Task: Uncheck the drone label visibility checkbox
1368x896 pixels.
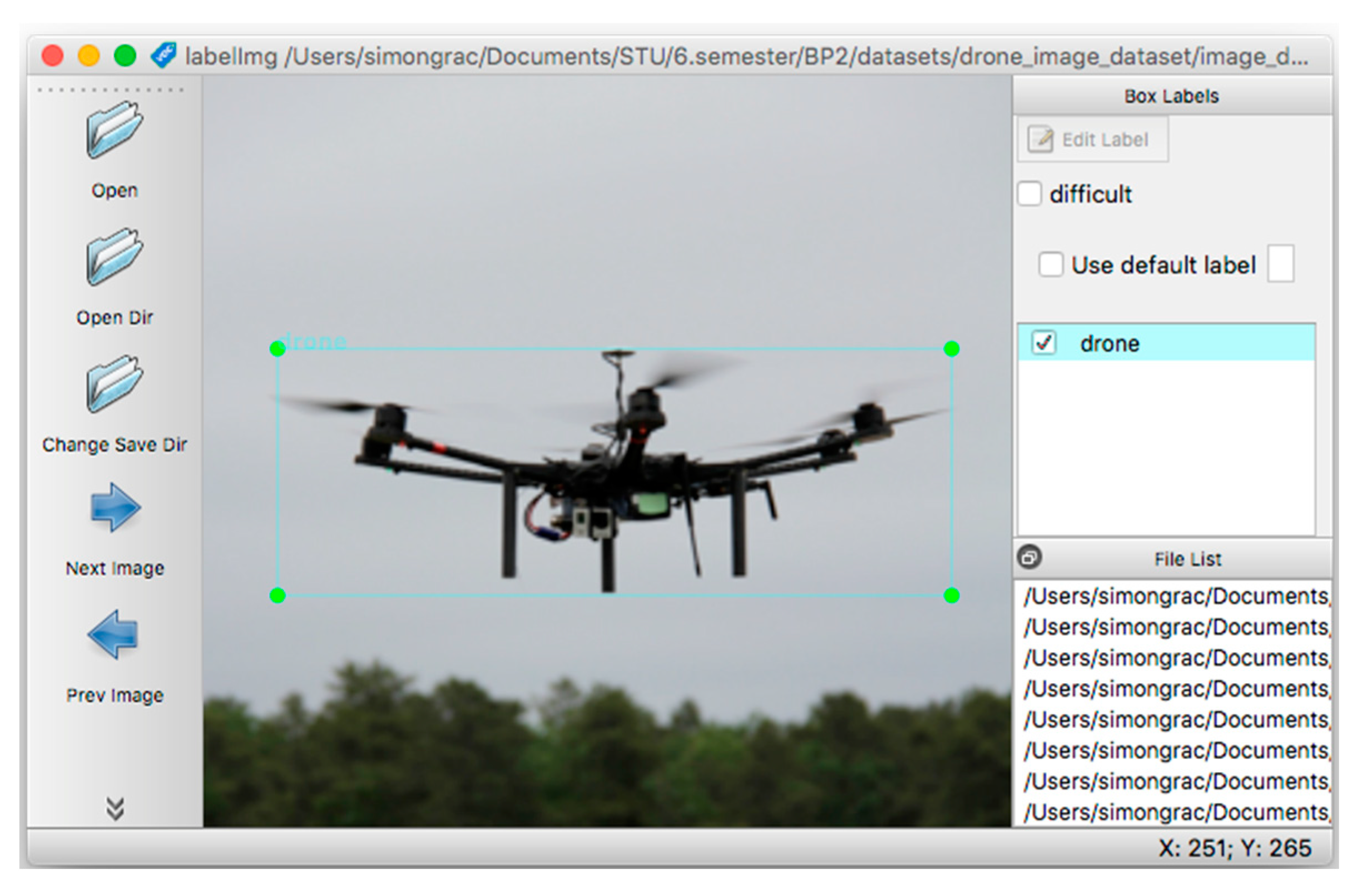Action: [x=1044, y=343]
